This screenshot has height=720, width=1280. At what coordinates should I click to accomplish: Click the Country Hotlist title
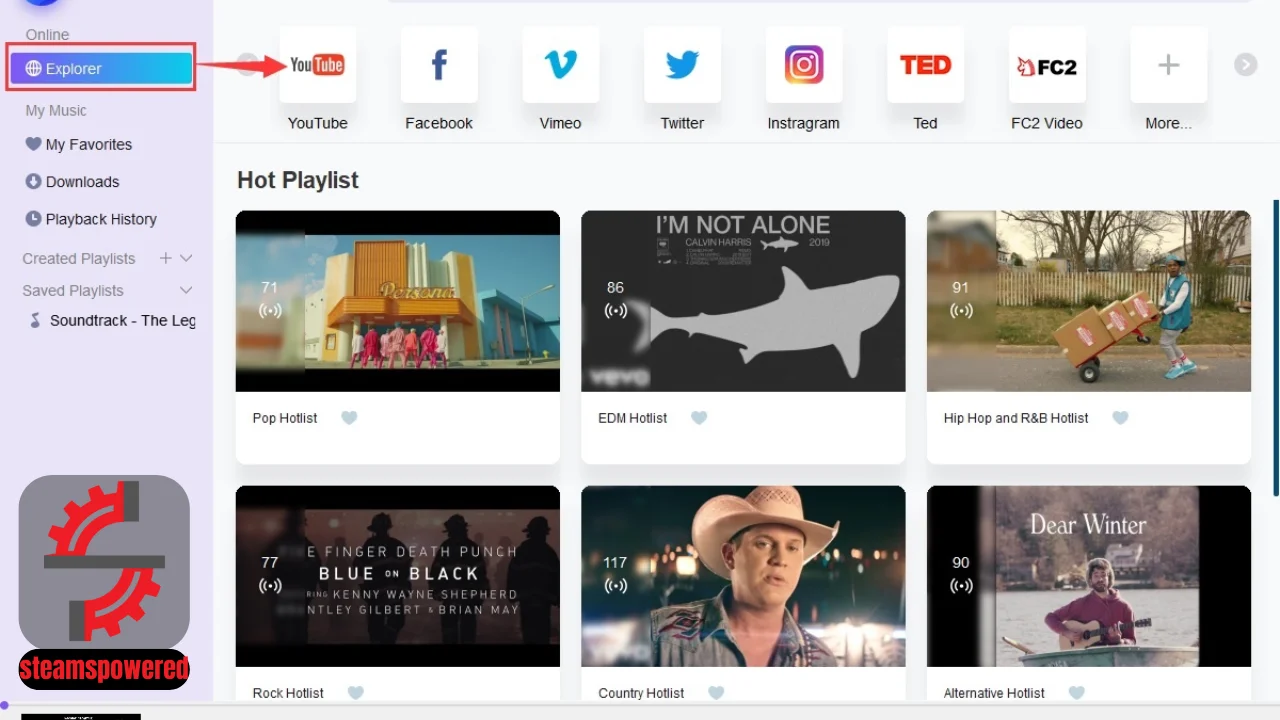pyautogui.click(x=641, y=693)
